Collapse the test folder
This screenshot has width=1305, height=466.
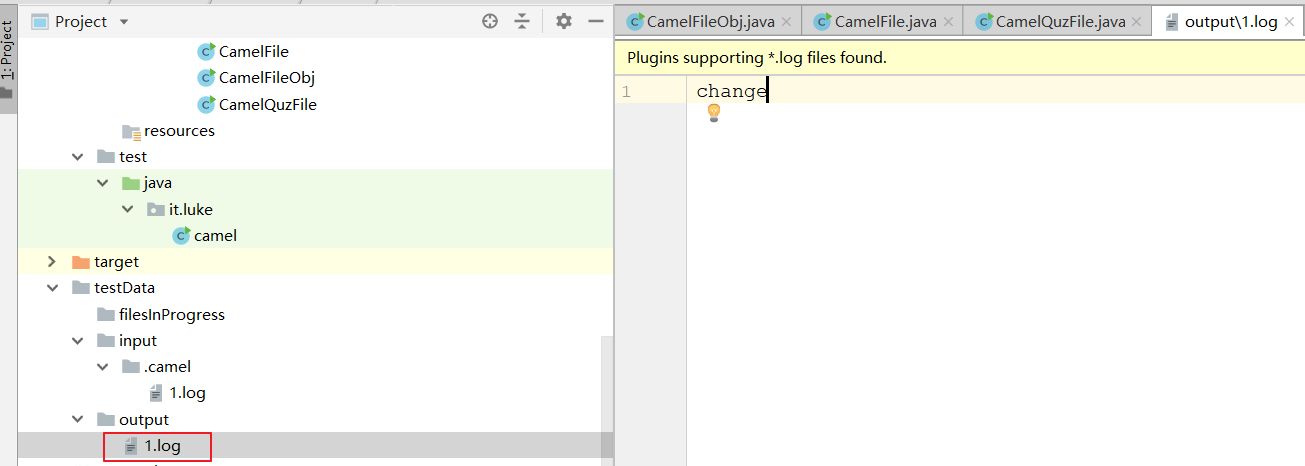point(77,157)
